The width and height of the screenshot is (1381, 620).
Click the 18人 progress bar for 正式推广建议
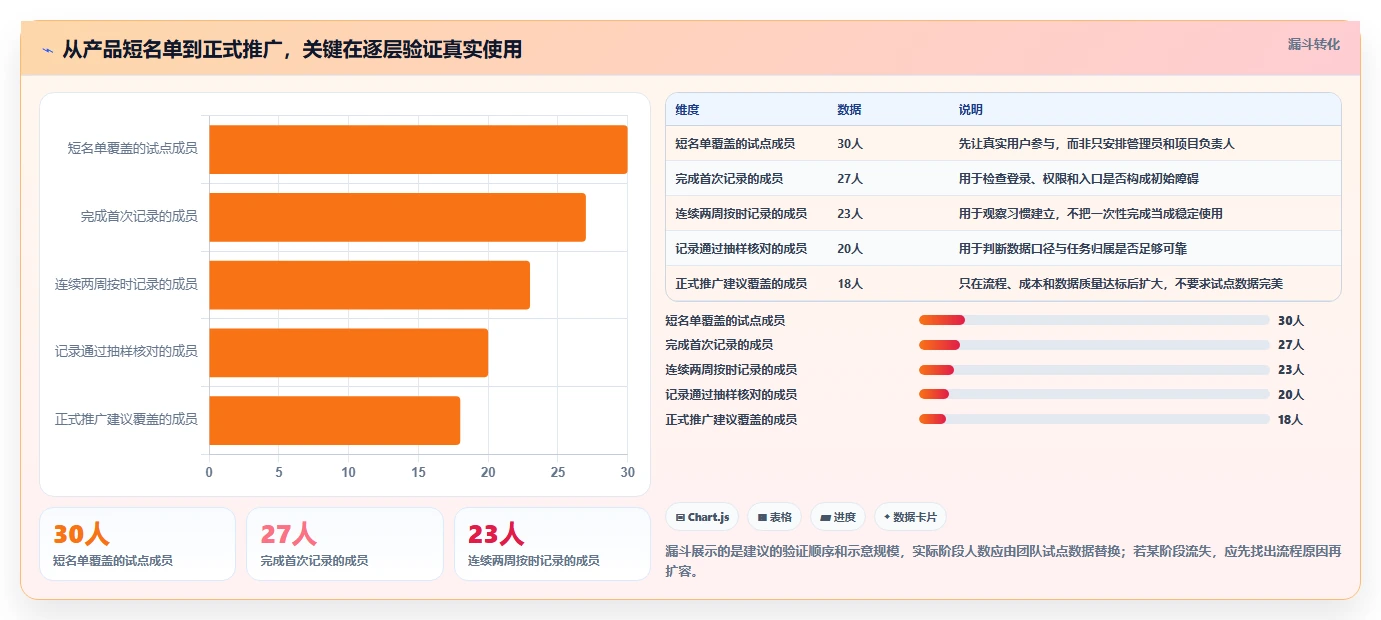1094,419
